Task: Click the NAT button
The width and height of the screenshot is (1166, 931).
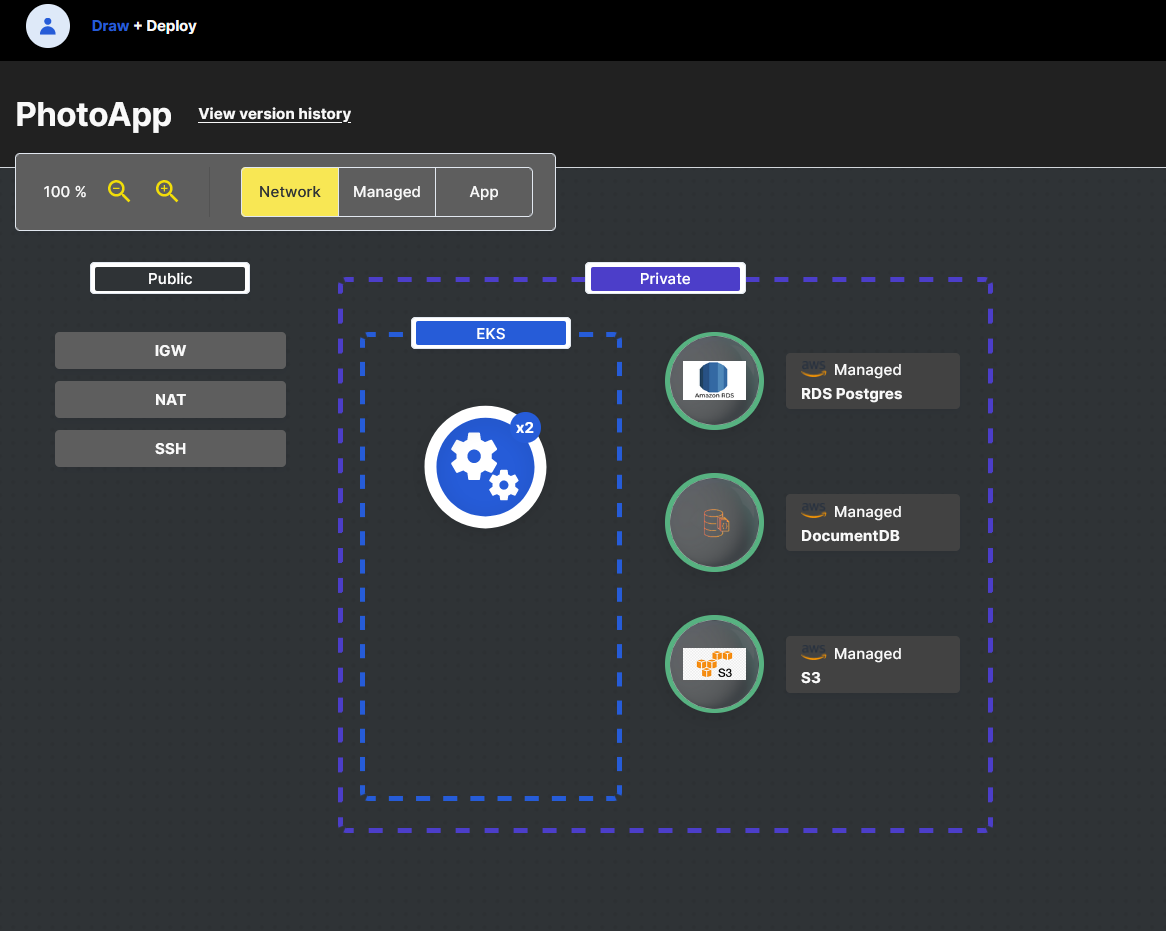Action: click(x=170, y=399)
